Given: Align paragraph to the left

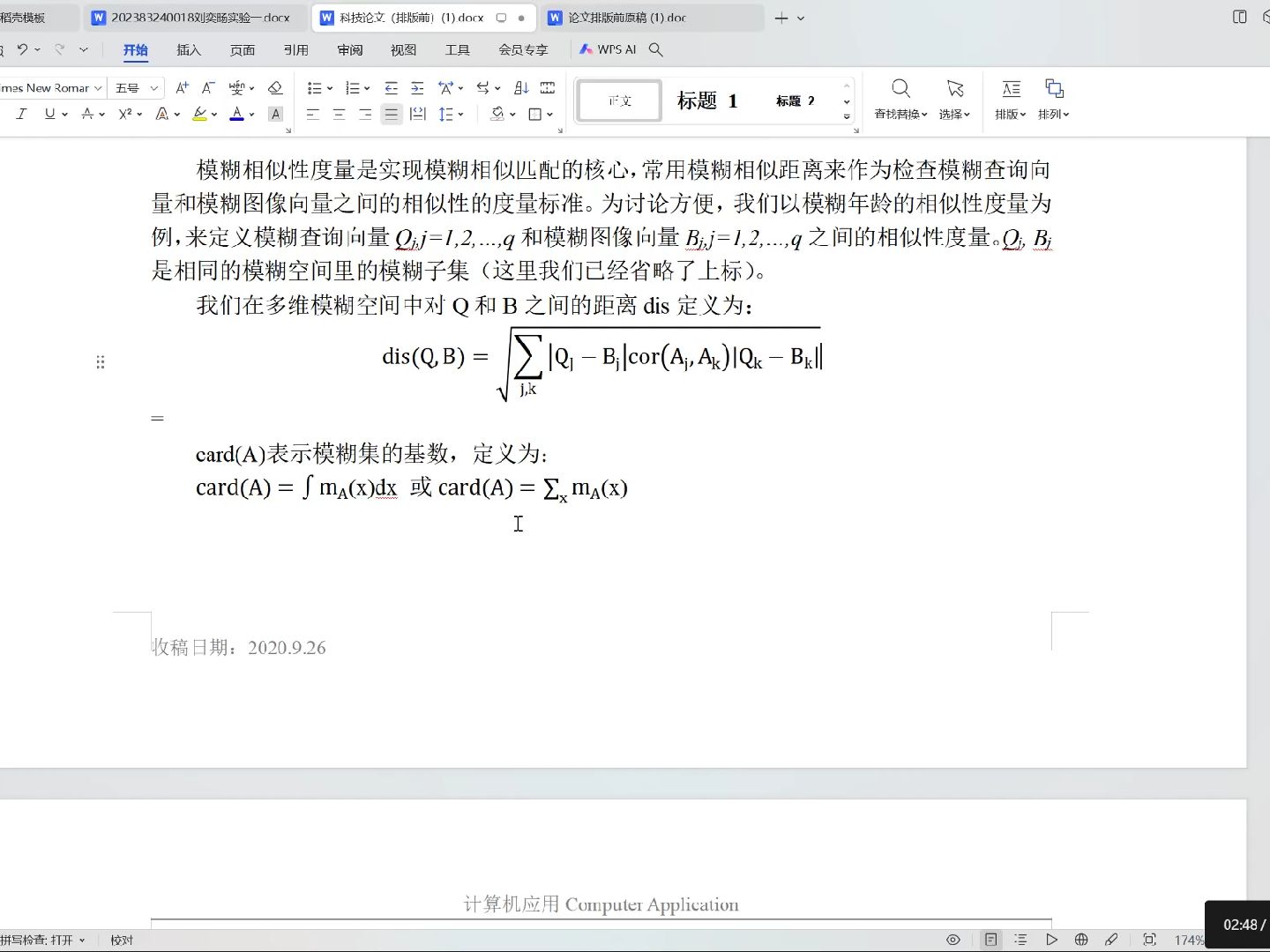Looking at the screenshot, I should click(313, 114).
